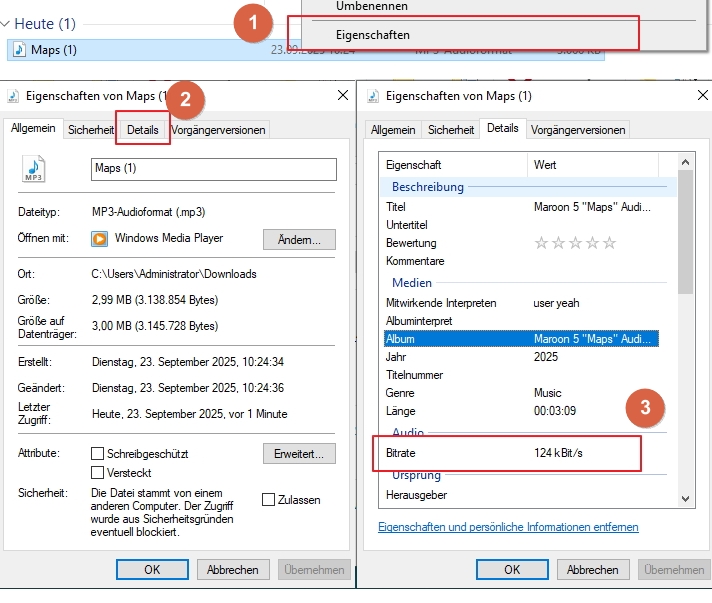Click the file path C:\Users\Administrator\Downloads
The image size is (712, 603).
tap(174, 274)
